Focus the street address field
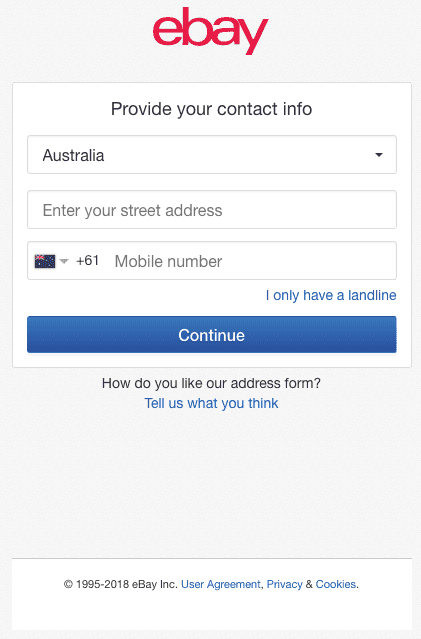 tap(212, 209)
